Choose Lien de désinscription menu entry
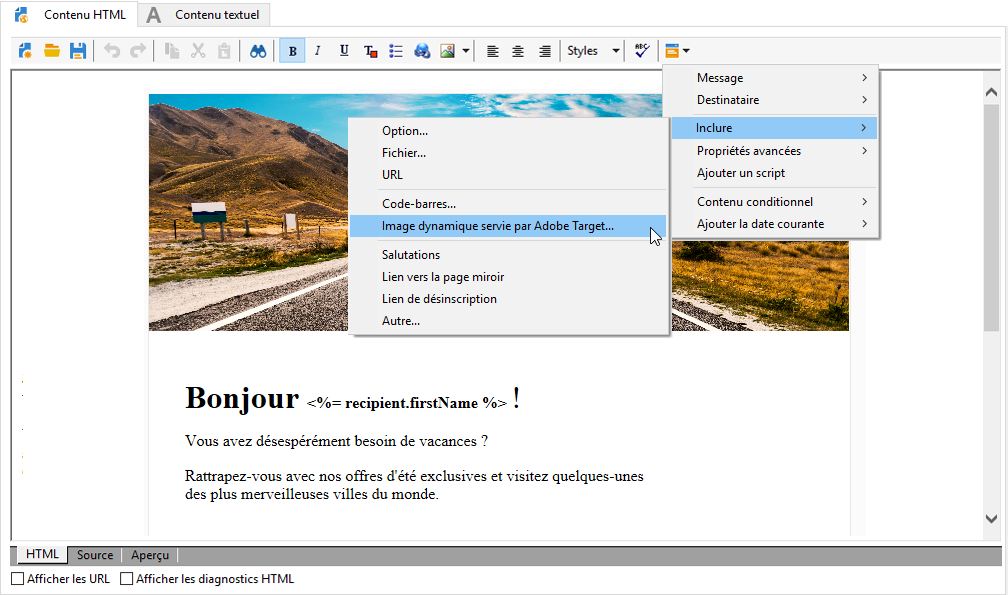The width and height of the screenshot is (1008, 595). click(439, 299)
